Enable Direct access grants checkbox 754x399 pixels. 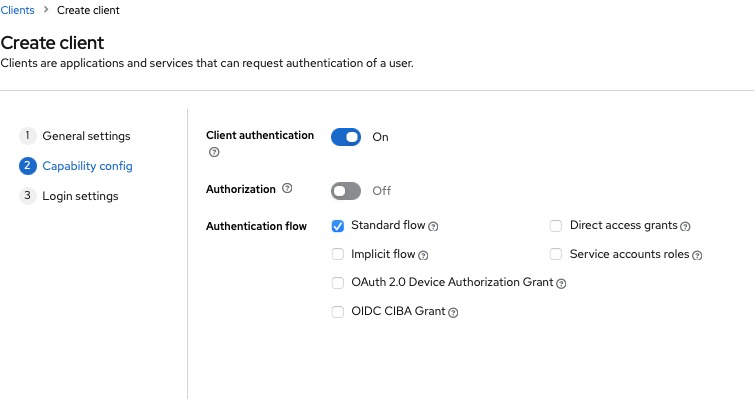click(556, 225)
